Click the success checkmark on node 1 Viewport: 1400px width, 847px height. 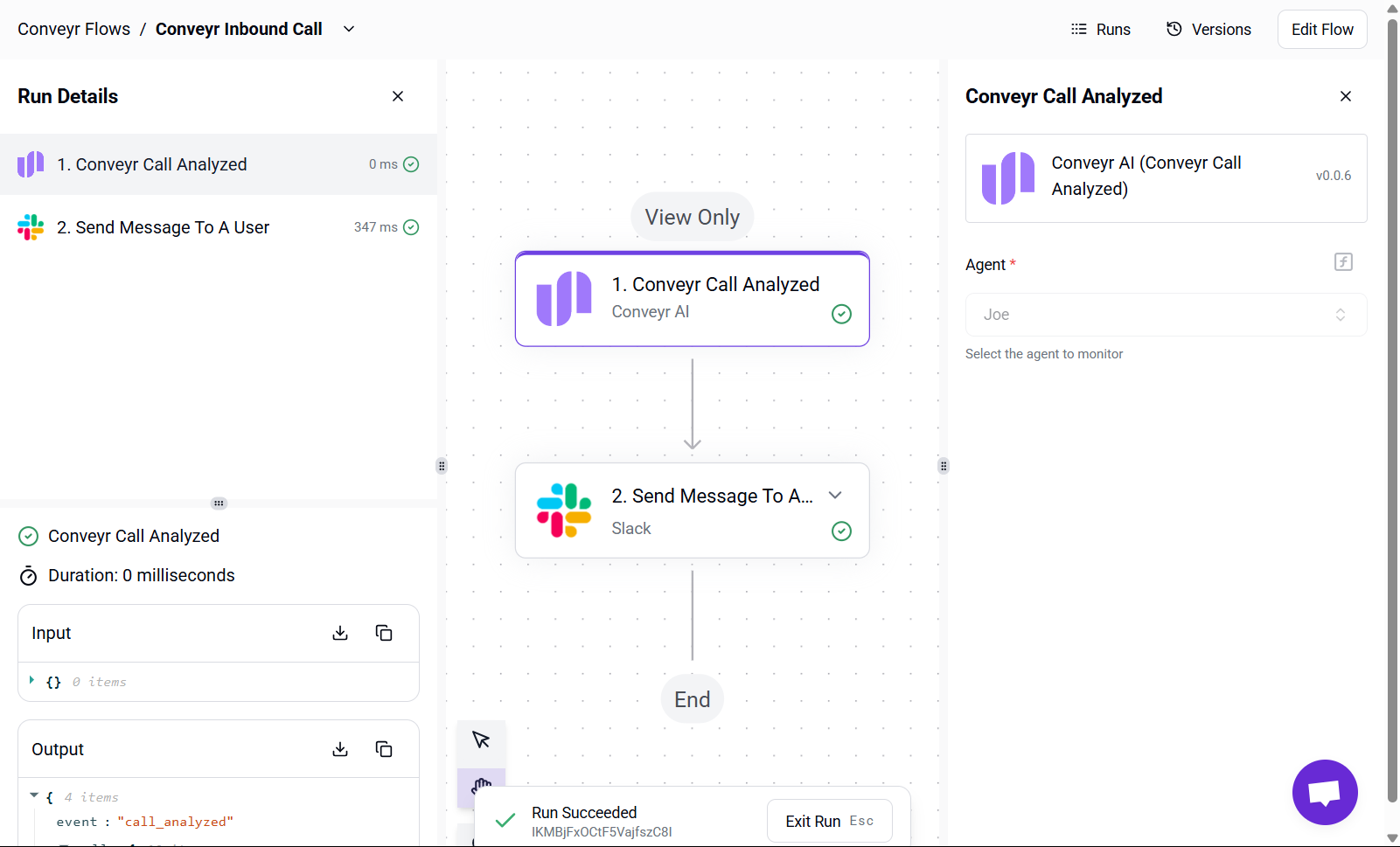841,314
